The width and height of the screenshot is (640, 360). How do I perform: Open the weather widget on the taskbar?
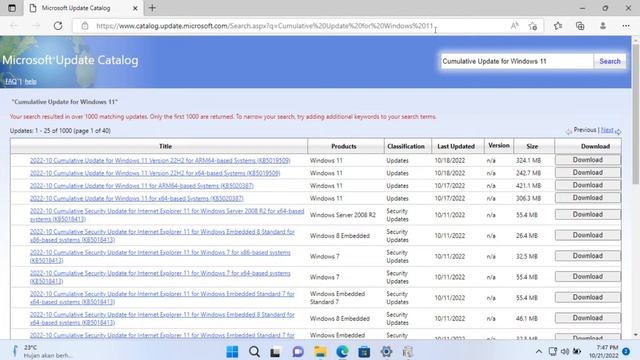coord(41,351)
